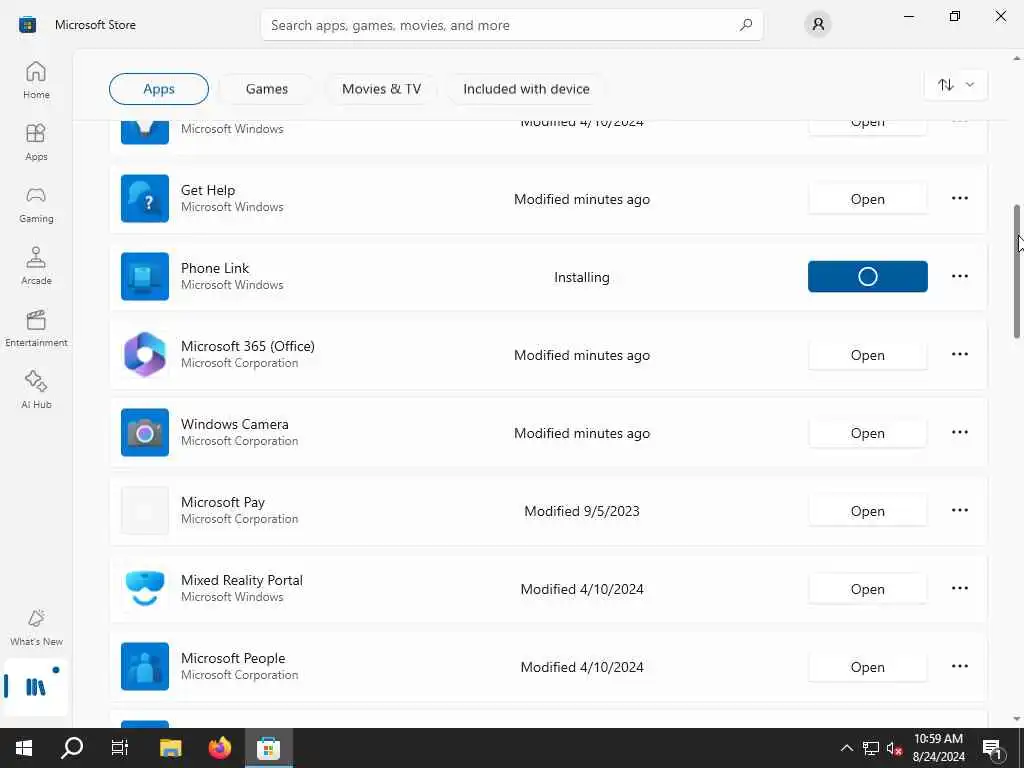Click the Microsoft Store logo icon

pyautogui.click(x=27, y=25)
